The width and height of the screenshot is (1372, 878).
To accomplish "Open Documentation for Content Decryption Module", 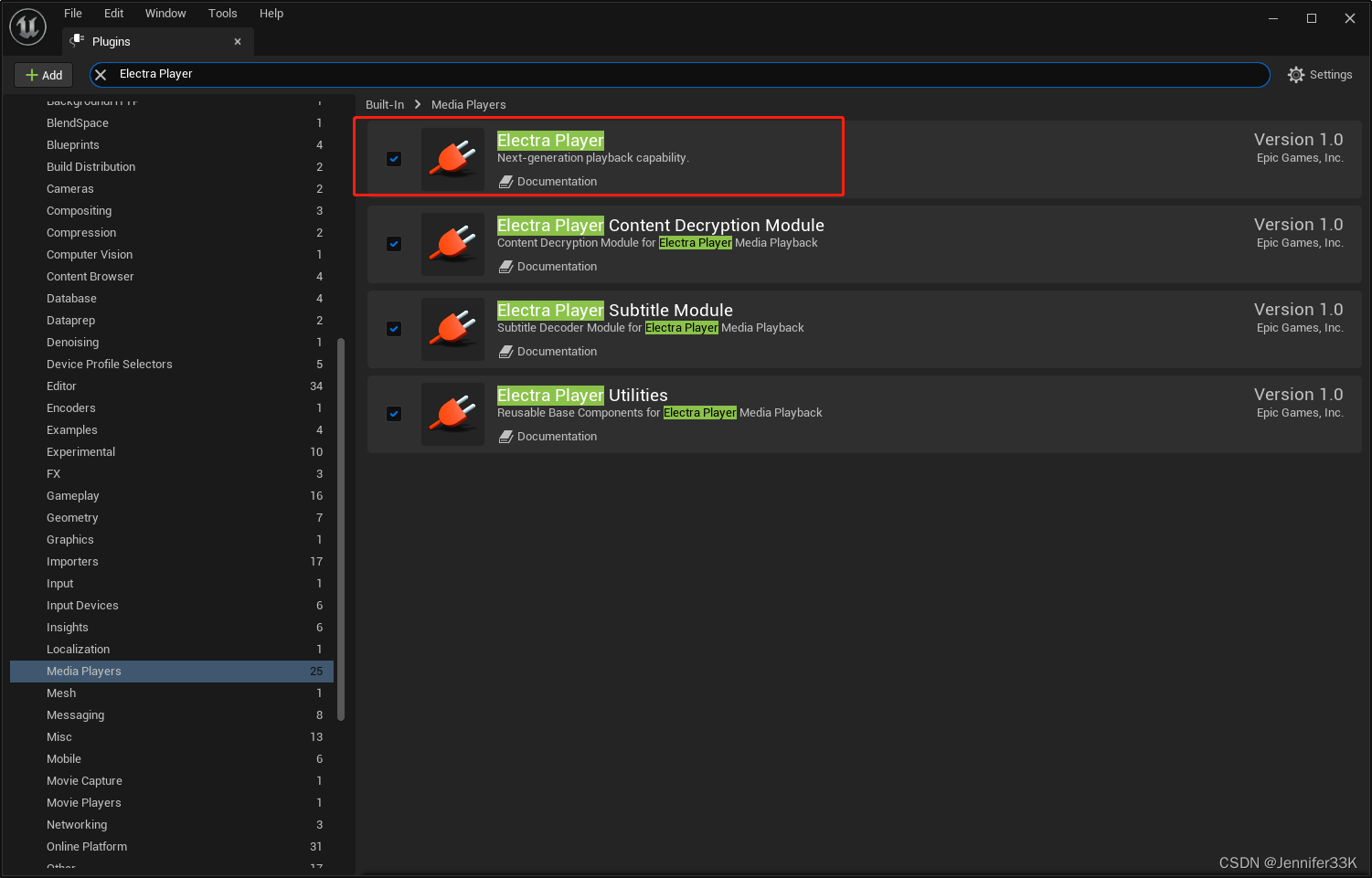I will coord(548,267).
